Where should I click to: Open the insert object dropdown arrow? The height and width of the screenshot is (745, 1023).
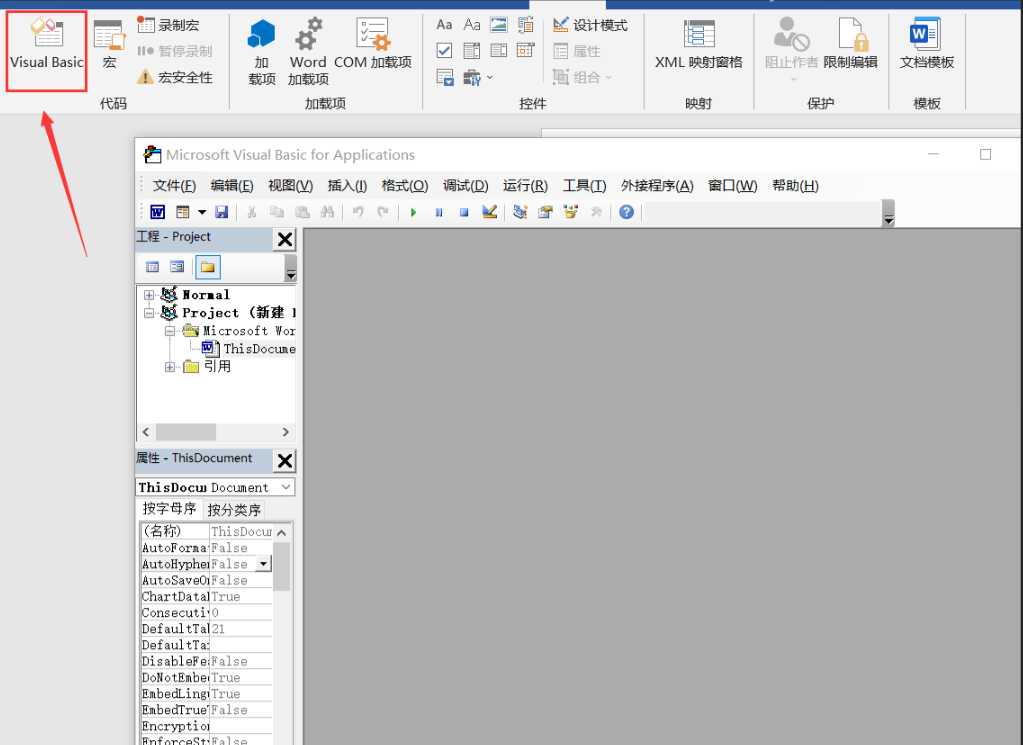click(x=202, y=212)
